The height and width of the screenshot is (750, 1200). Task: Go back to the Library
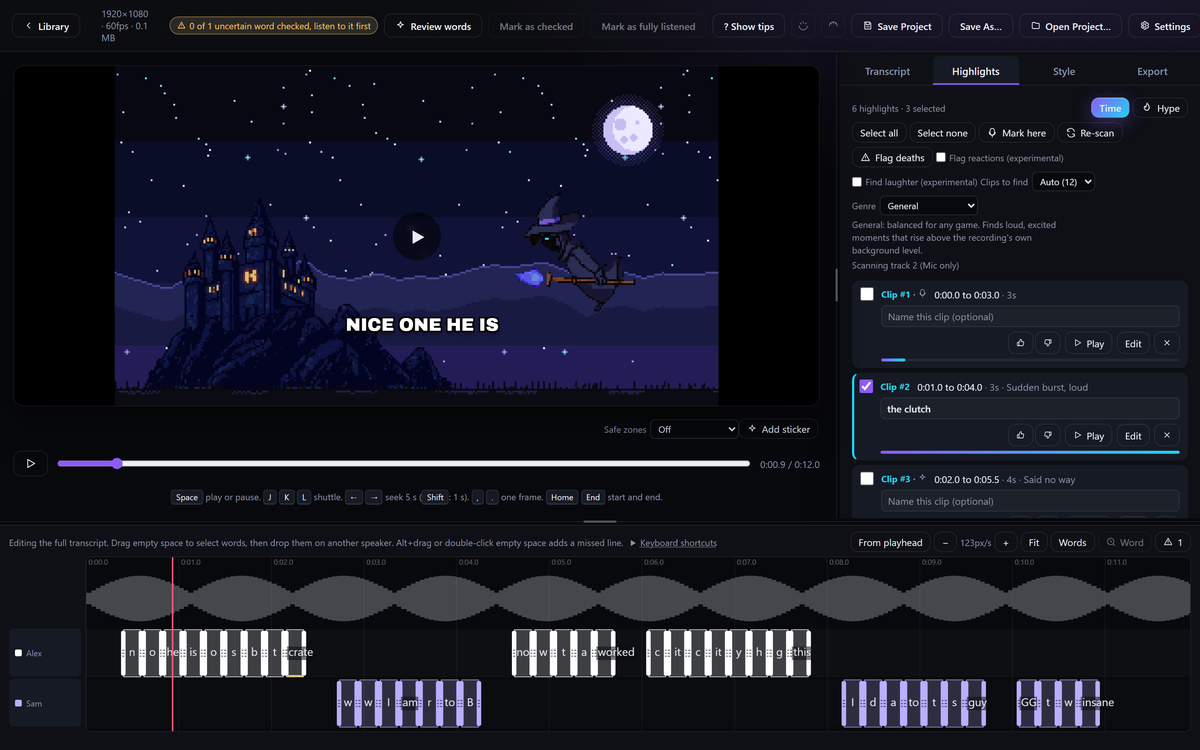click(x=48, y=26)
